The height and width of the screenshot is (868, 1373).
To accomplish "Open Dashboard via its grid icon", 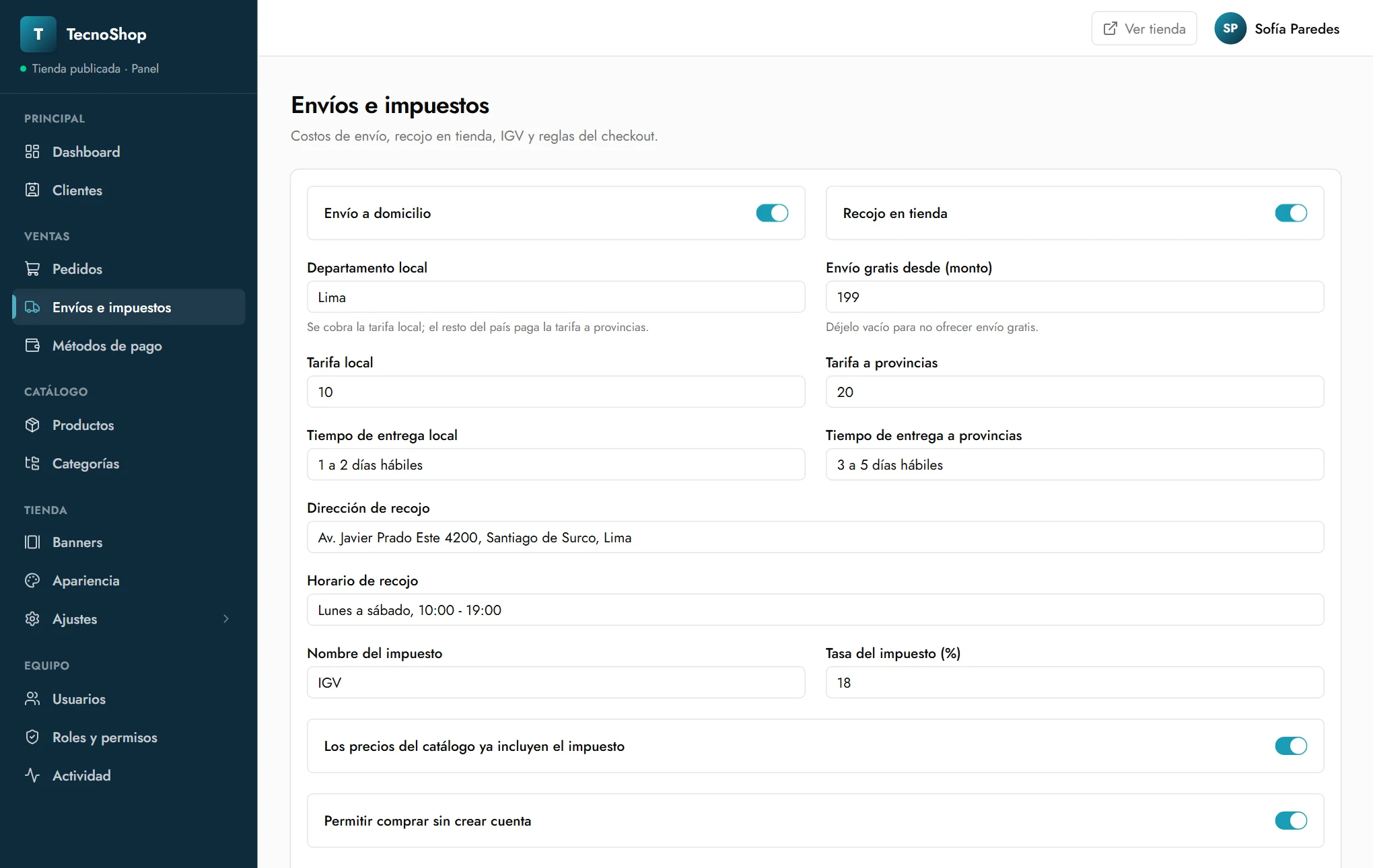I will [32, 151].
